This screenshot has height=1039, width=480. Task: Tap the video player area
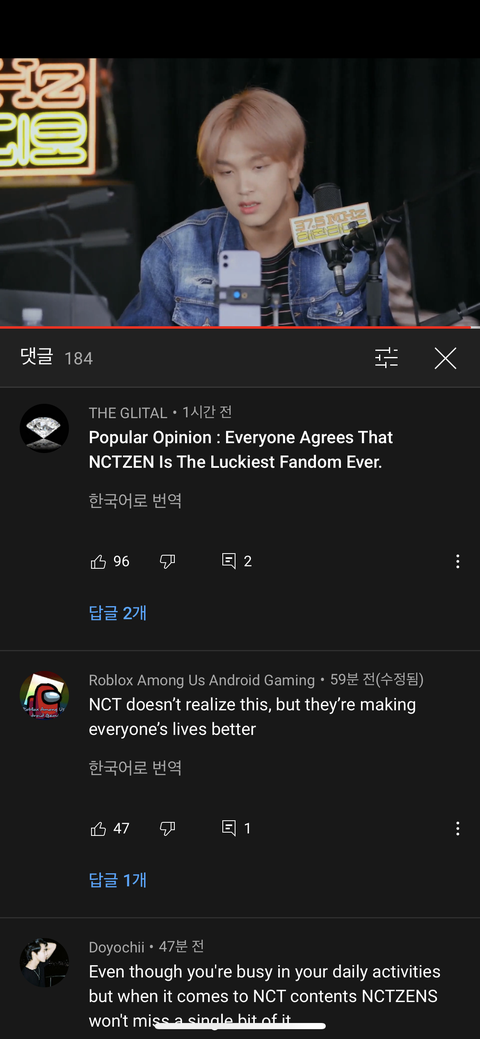pyautogui.click(x=240, y=192)
